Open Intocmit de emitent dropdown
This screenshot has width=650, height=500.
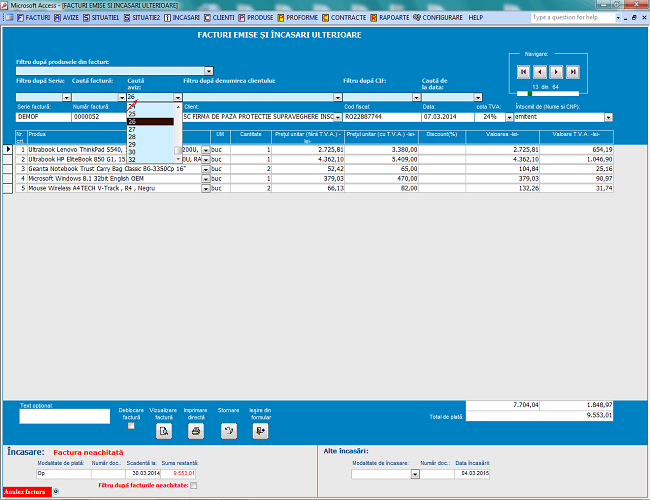coord(608,117)
